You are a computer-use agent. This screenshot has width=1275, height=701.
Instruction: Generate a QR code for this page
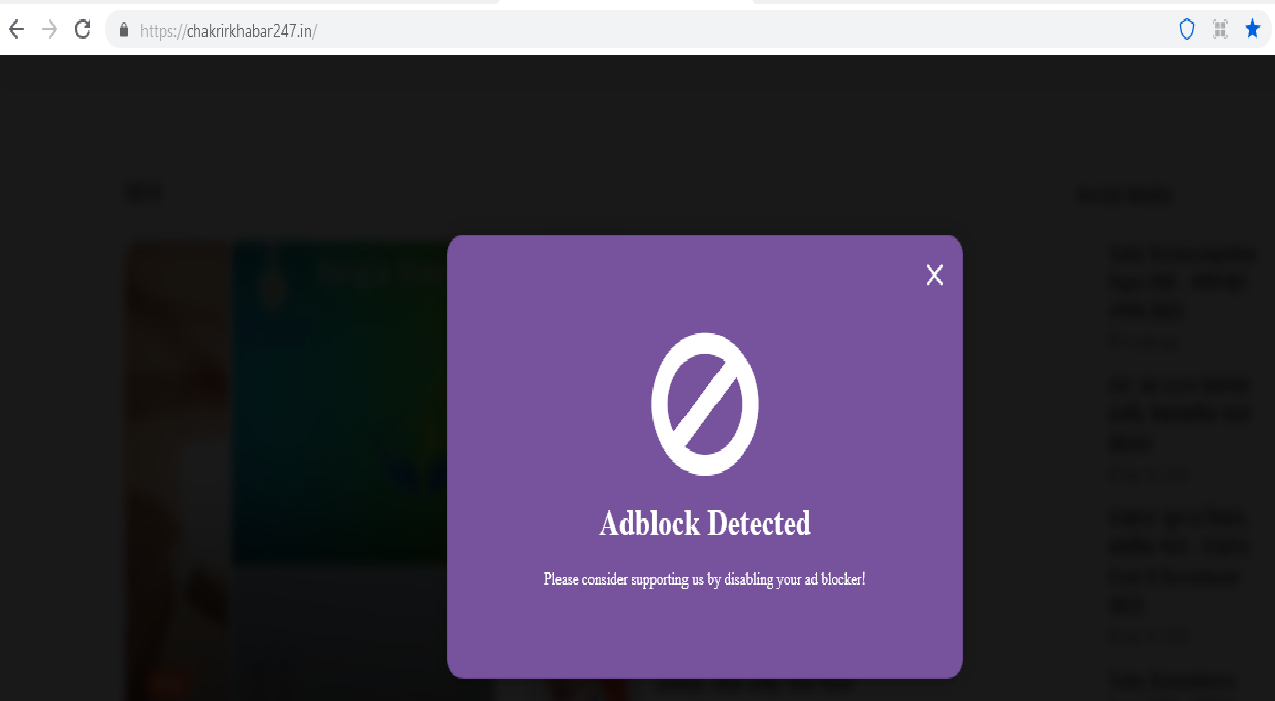1220,29
